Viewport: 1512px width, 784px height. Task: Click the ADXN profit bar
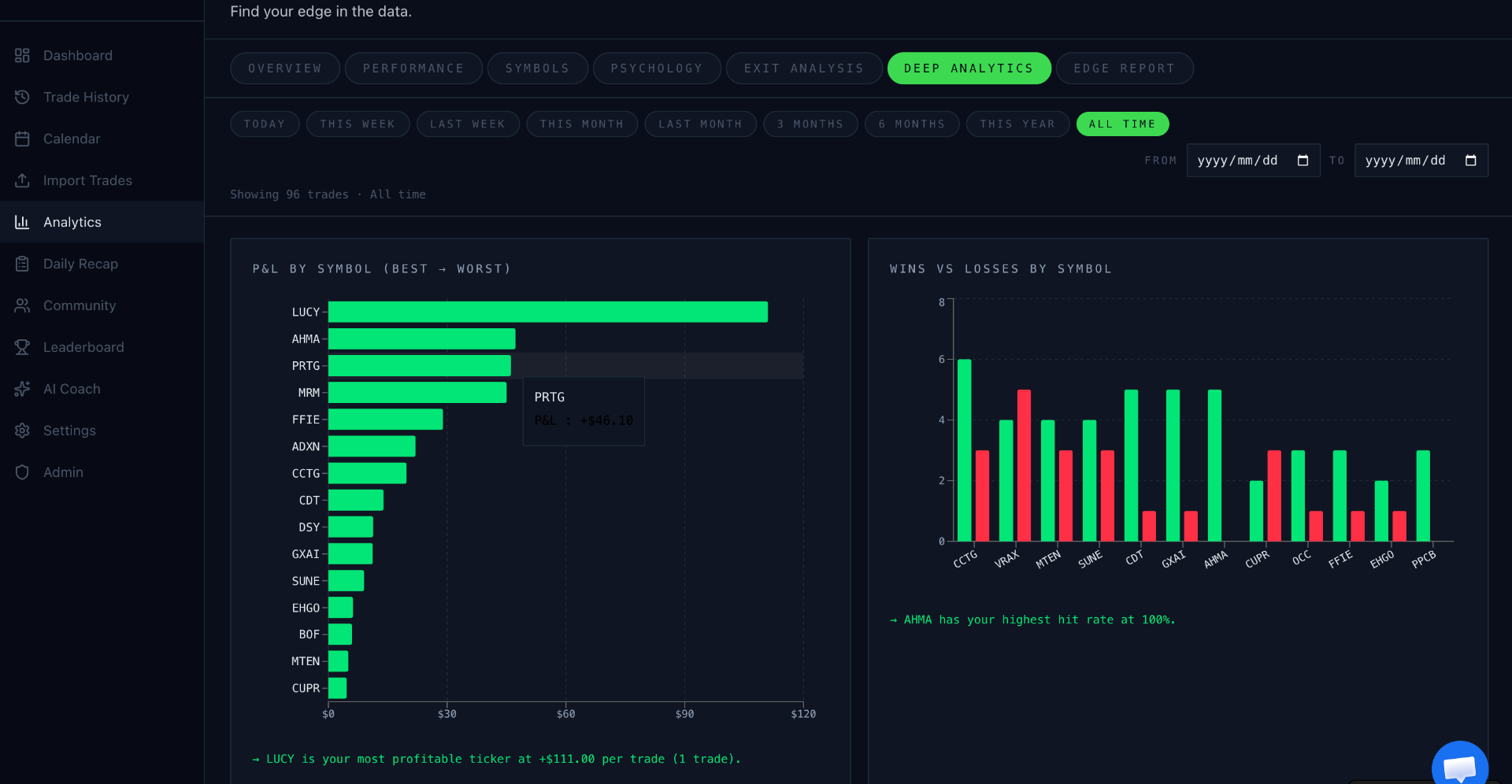[x=372, y=446]
